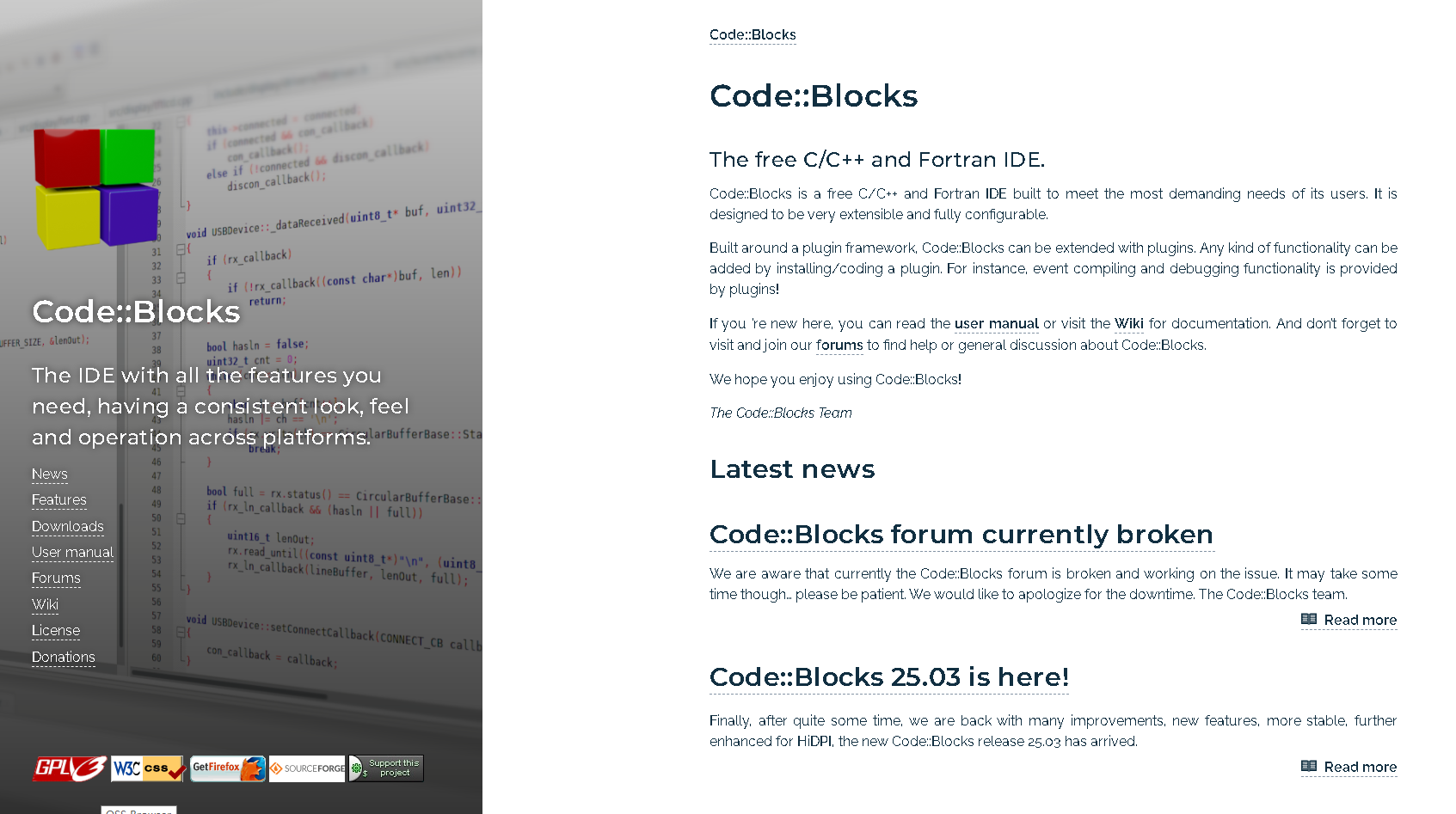
Task: Open the Downloads section
Action: 68,527
